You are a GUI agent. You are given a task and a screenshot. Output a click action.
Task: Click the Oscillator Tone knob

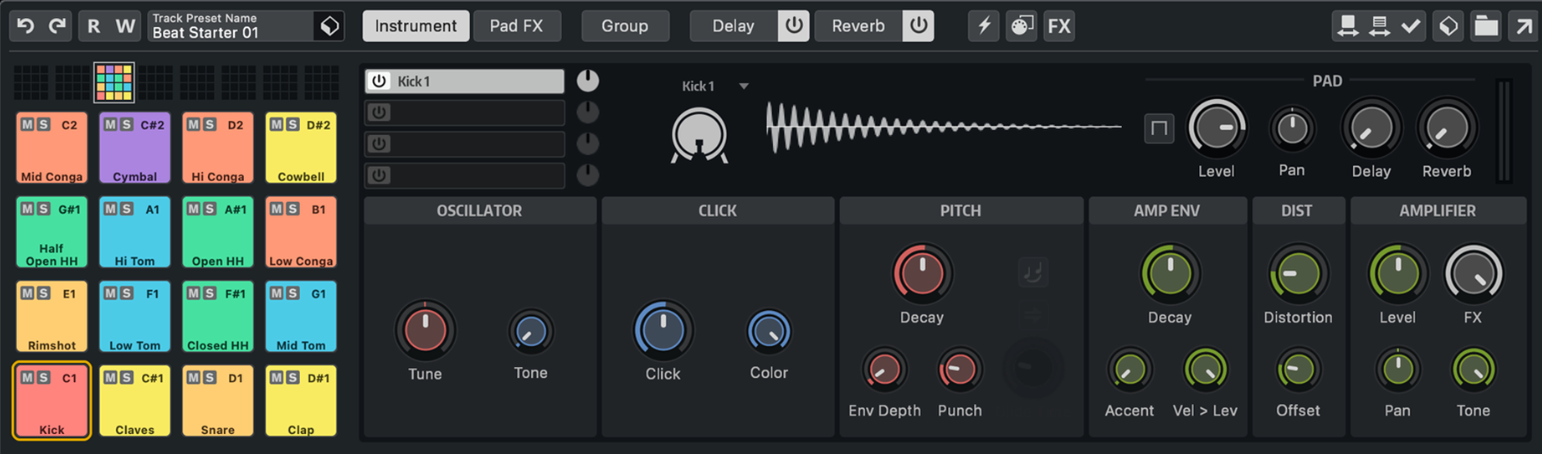pyautogui.click(x=531, y=332)
